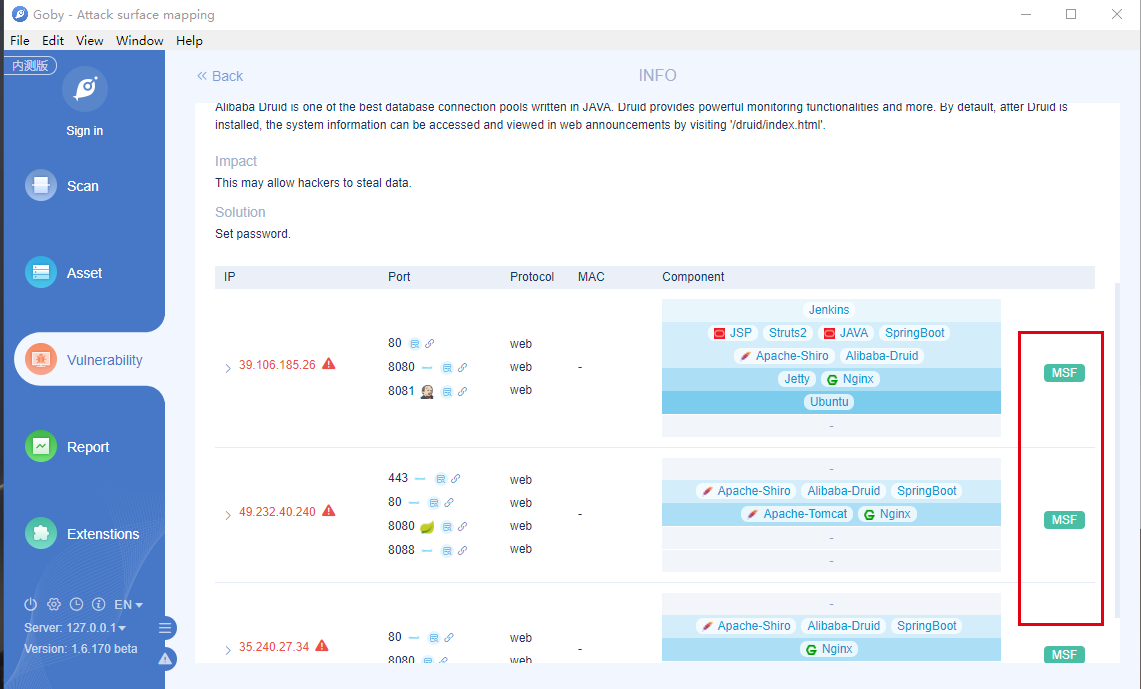Open the Edit menu
Viewport: 1141px width, 689px height.
click(52, 41)
